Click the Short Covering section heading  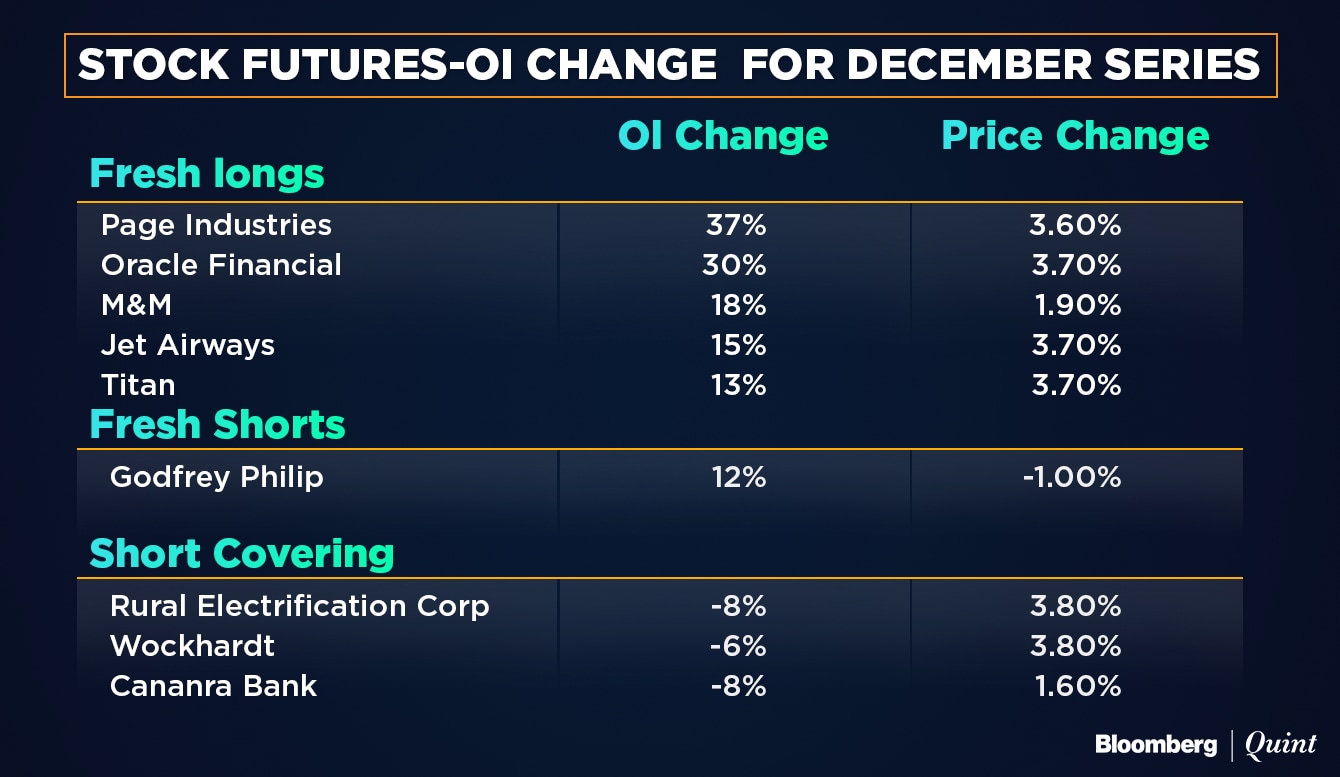pos(242,553)
